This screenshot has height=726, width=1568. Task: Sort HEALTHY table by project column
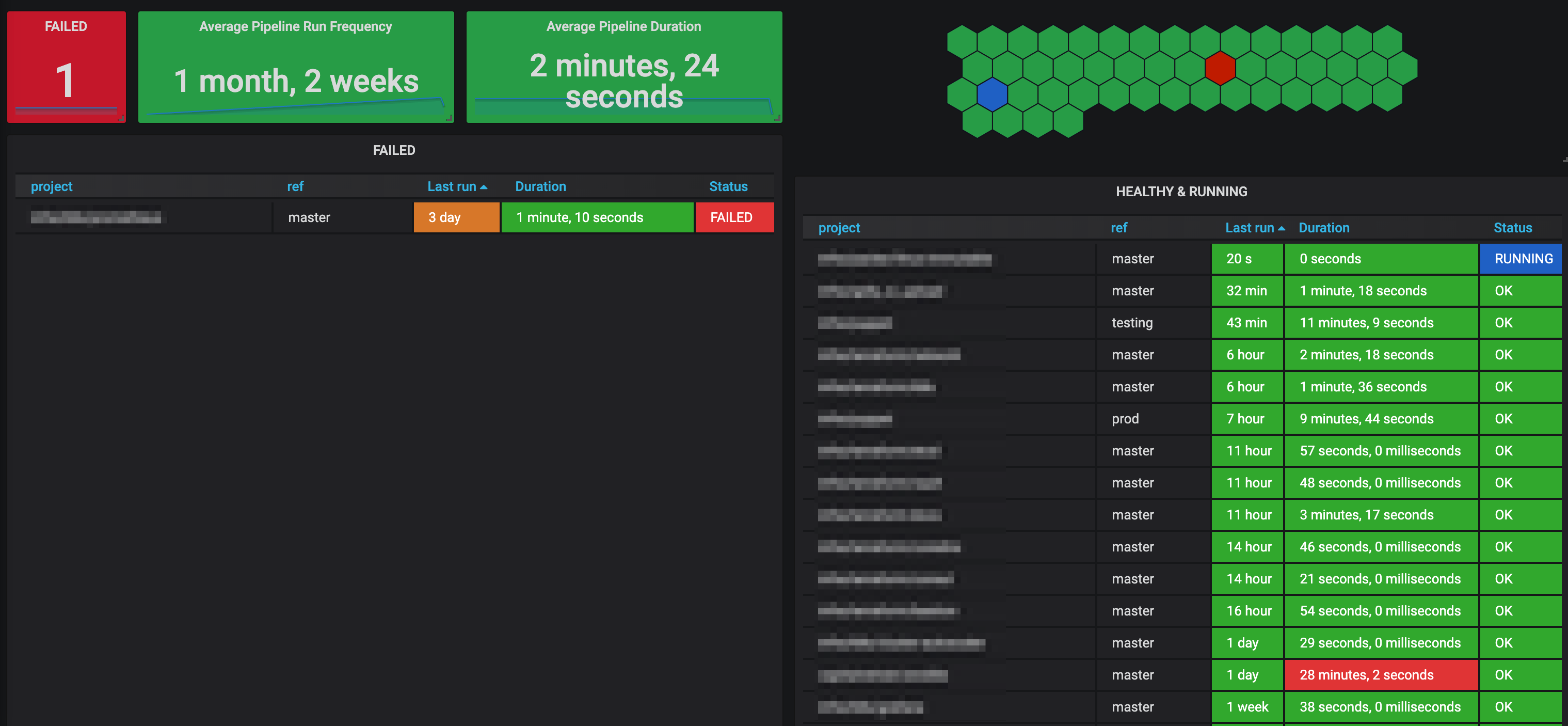coord(839,228)
